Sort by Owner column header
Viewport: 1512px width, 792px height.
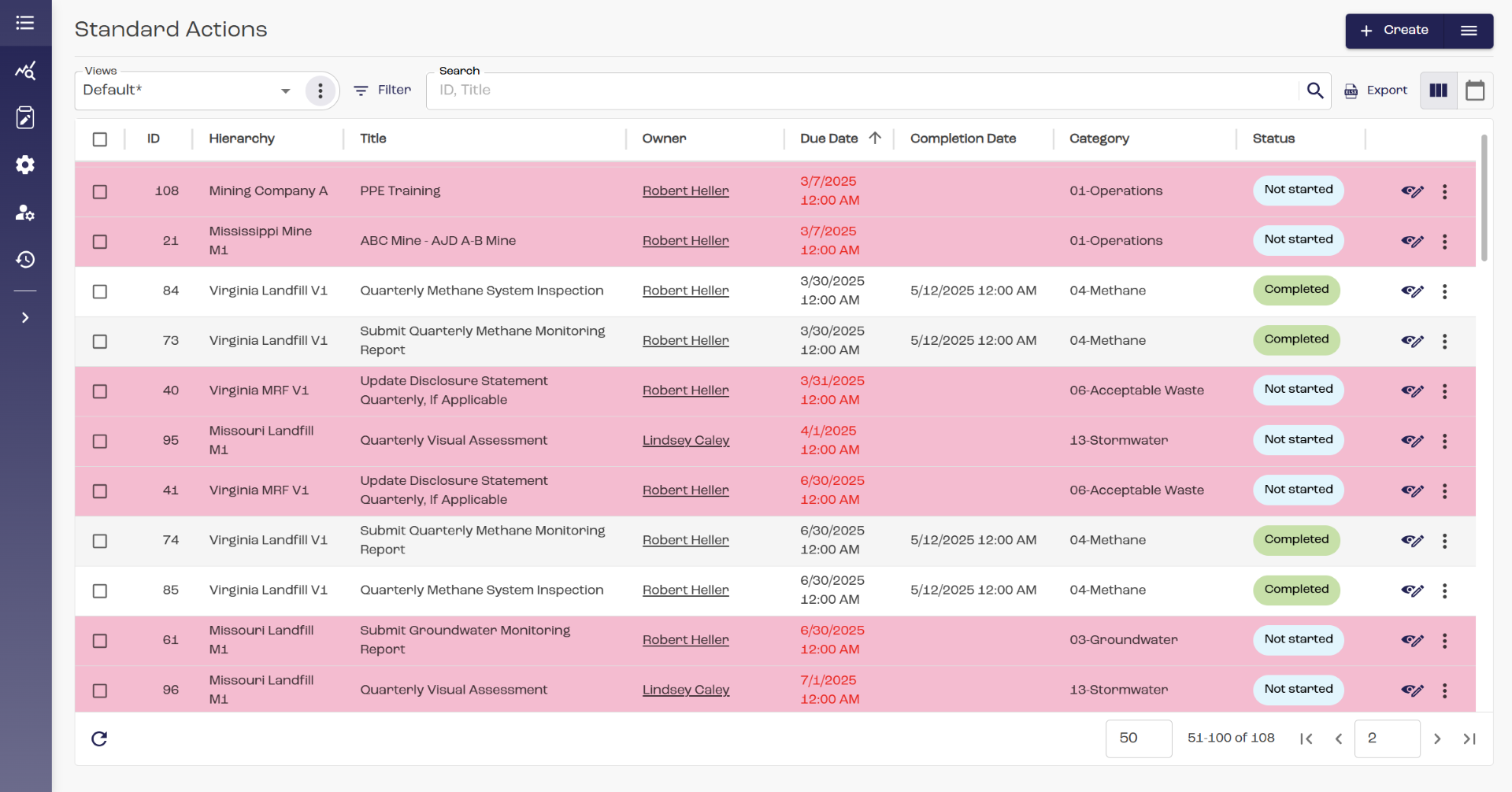[664, 139]
